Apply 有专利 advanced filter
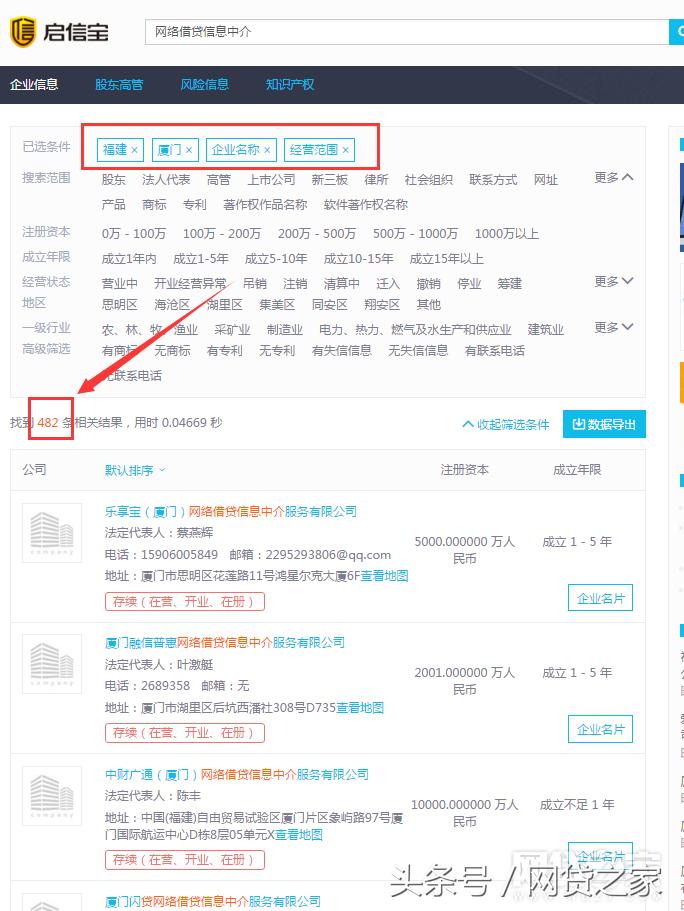 click(x=225, y=350)
